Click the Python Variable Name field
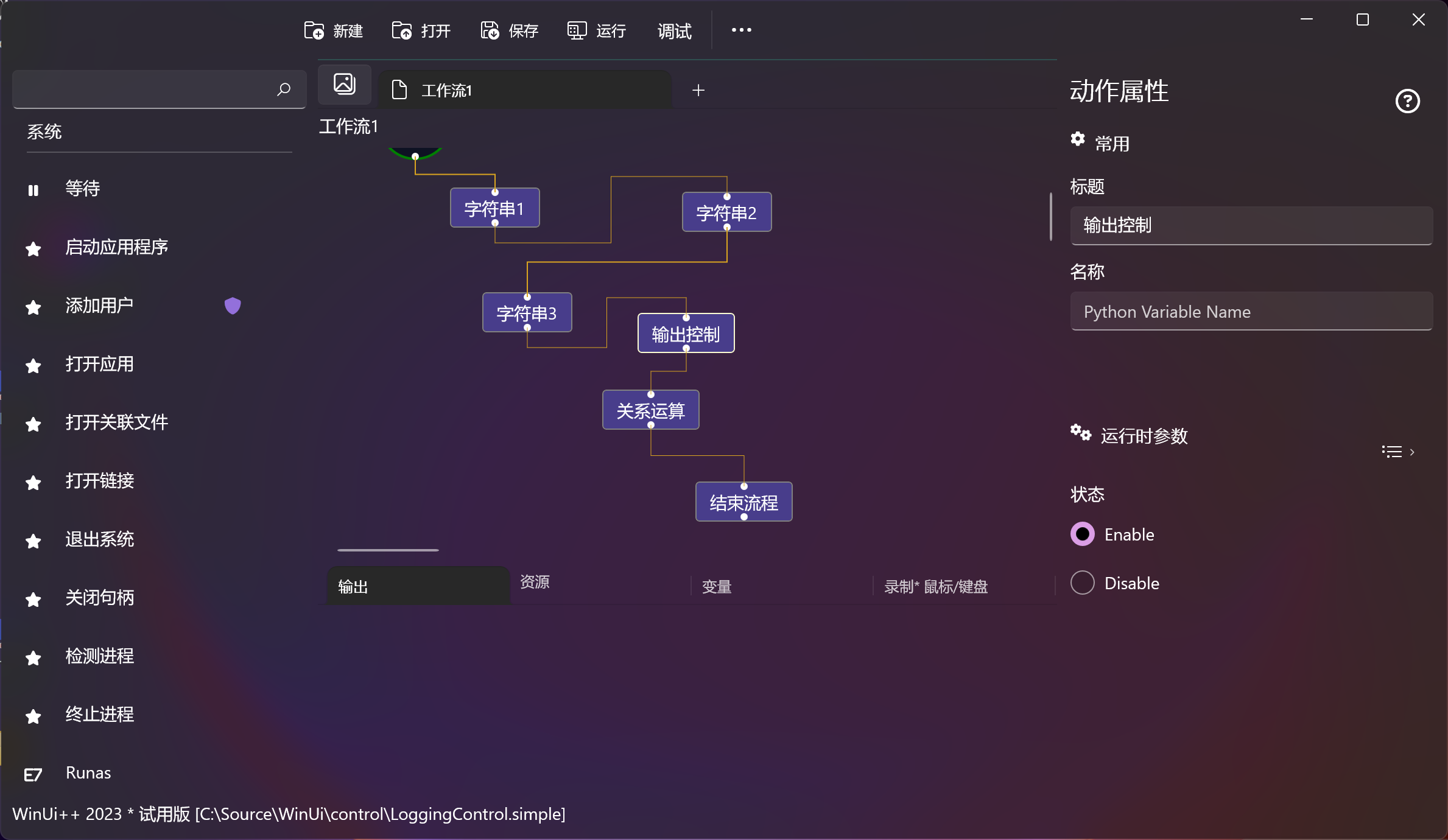 (x=1251, y=312)
